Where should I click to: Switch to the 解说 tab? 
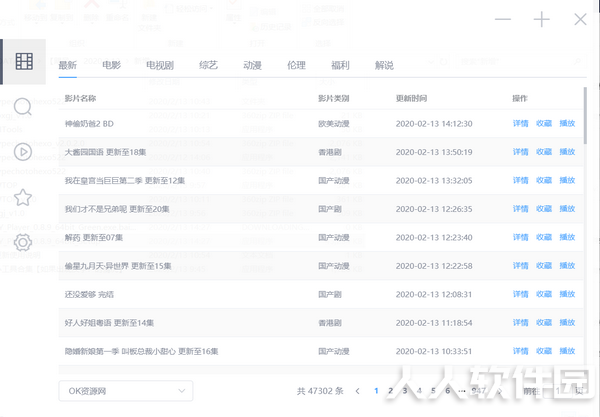coord(384,65)
